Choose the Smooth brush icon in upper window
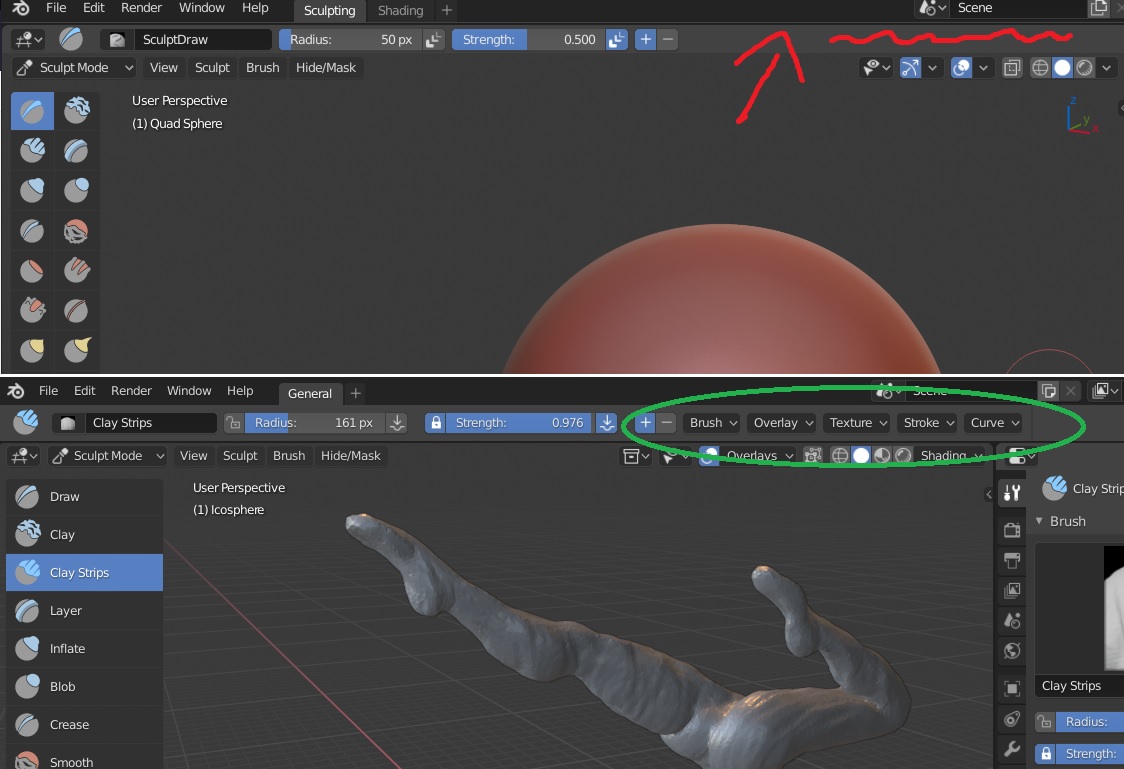This screenshot has height=769, width=1124. pos(77,231)
